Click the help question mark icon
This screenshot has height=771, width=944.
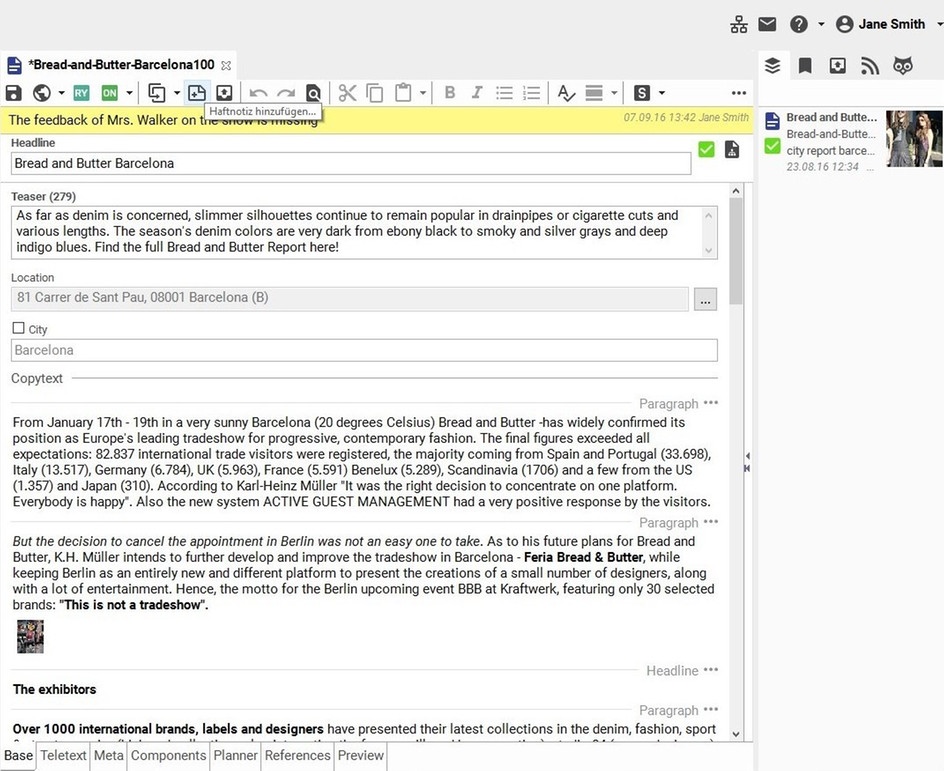point(799,24)
